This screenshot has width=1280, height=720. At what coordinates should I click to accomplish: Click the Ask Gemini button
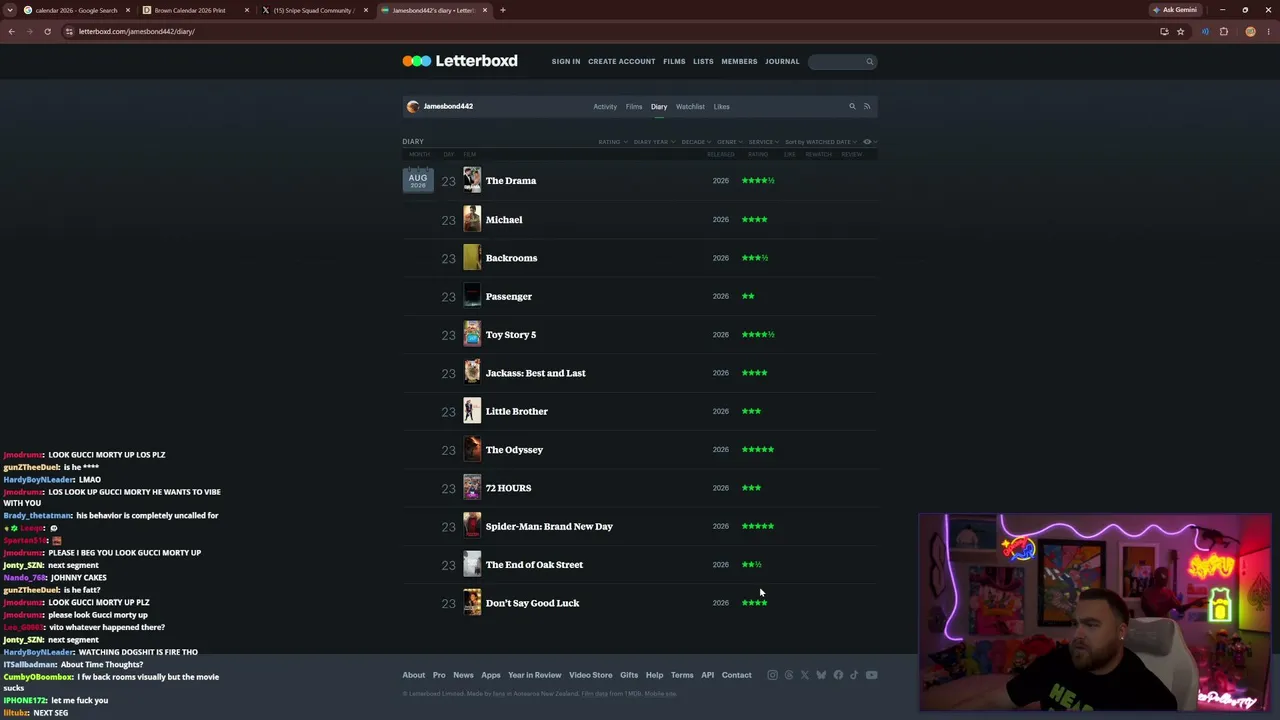tap(1175, 10)
